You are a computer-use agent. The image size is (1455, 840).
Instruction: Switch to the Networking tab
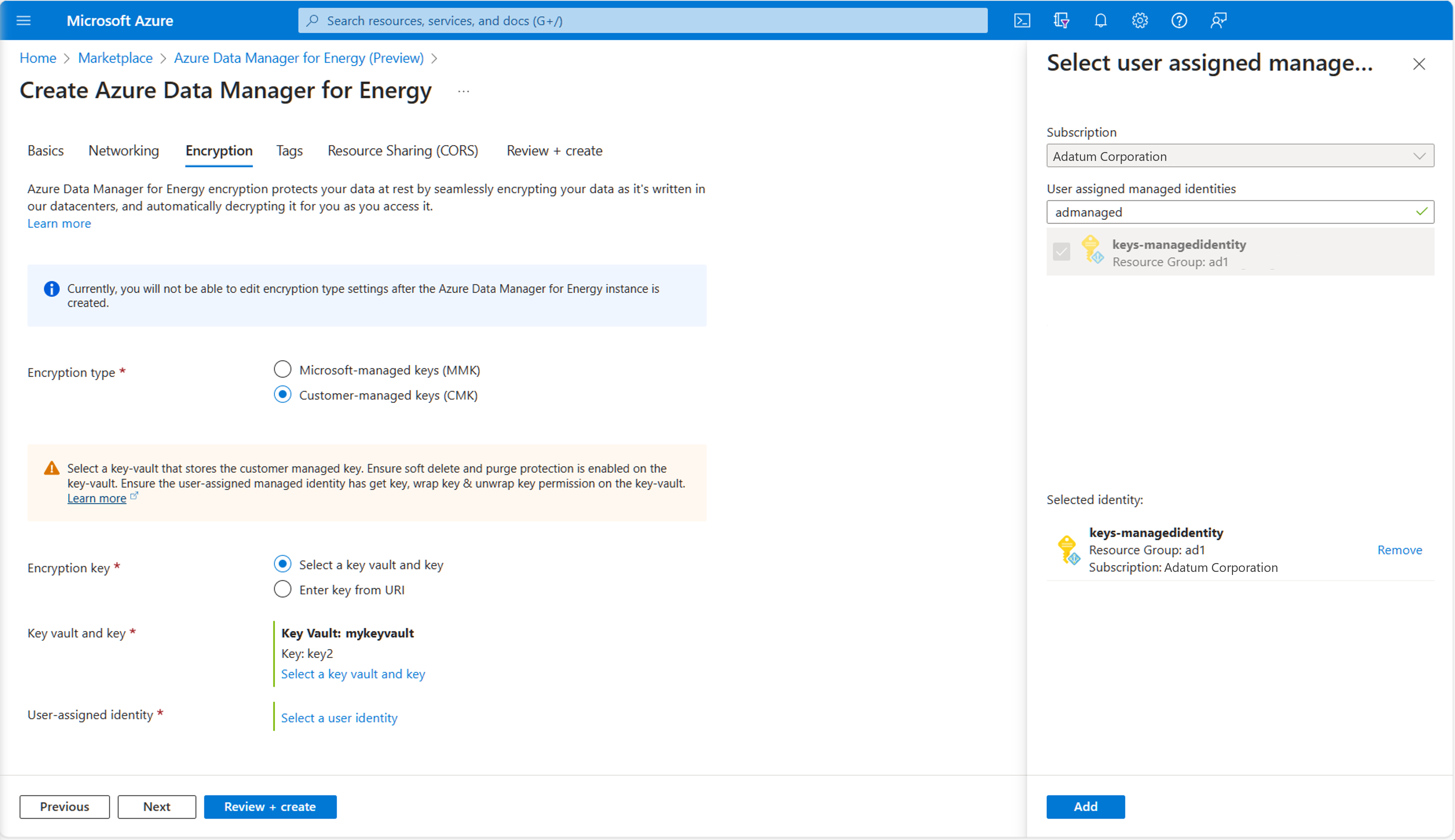(x=124, y=151)
